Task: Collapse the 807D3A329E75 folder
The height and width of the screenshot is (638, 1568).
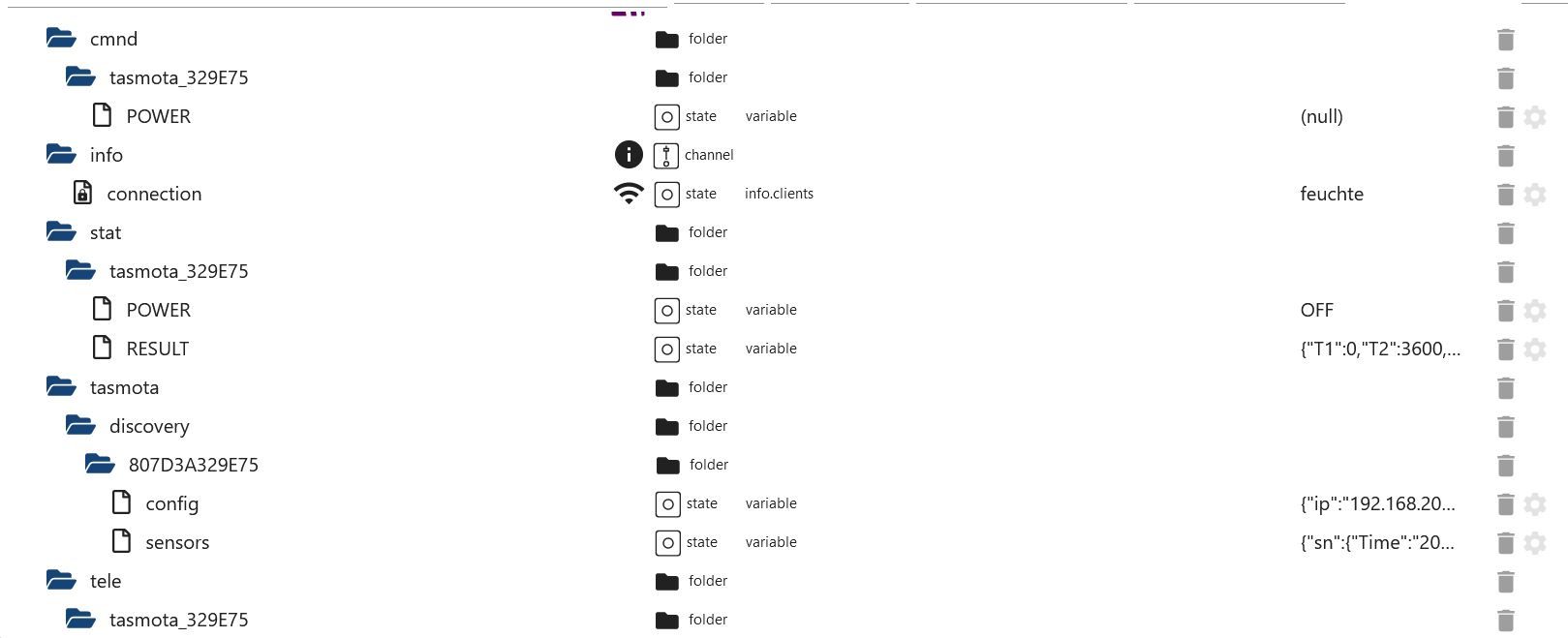Action: click(100, 465)
